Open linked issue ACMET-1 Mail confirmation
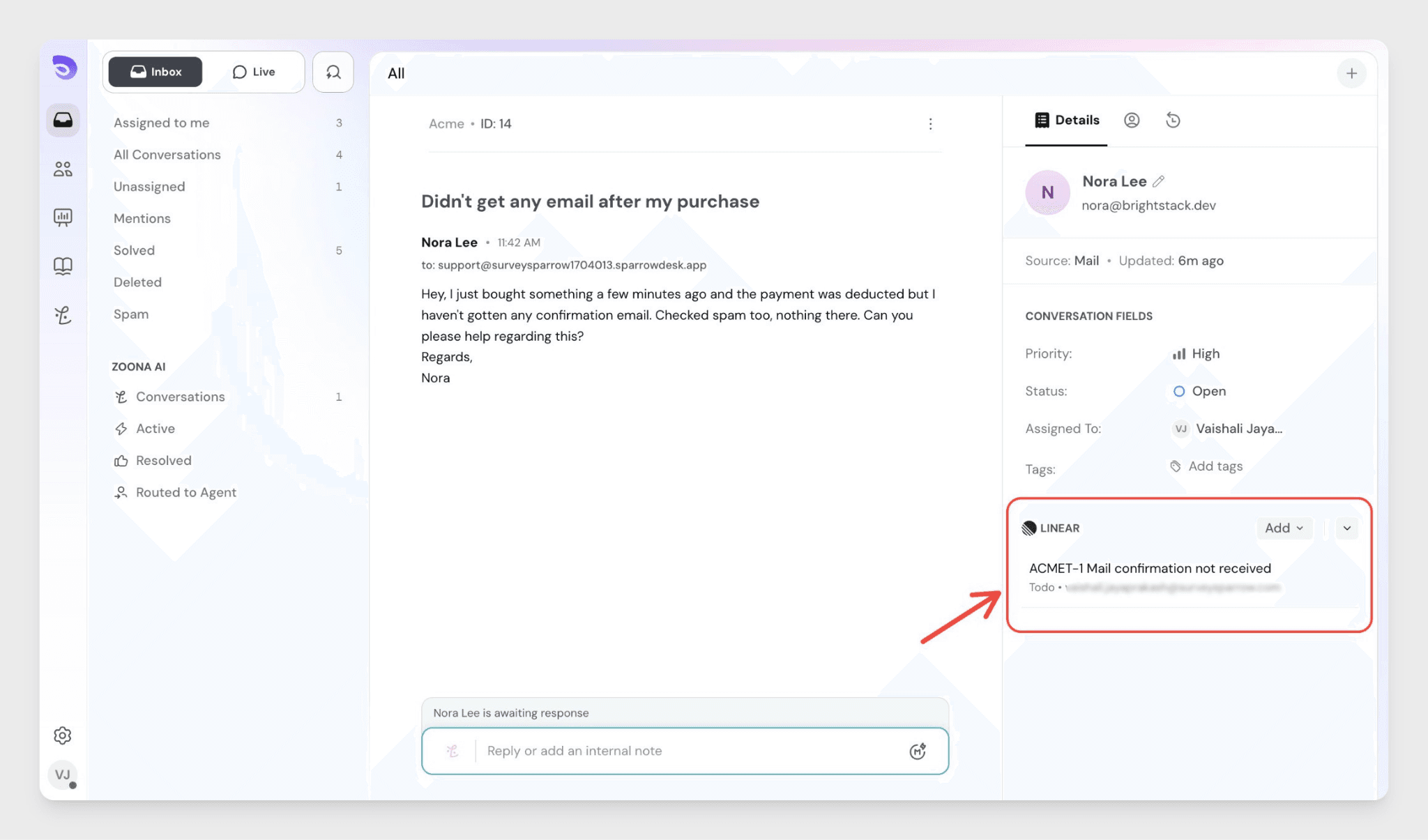 point(1150,568)
